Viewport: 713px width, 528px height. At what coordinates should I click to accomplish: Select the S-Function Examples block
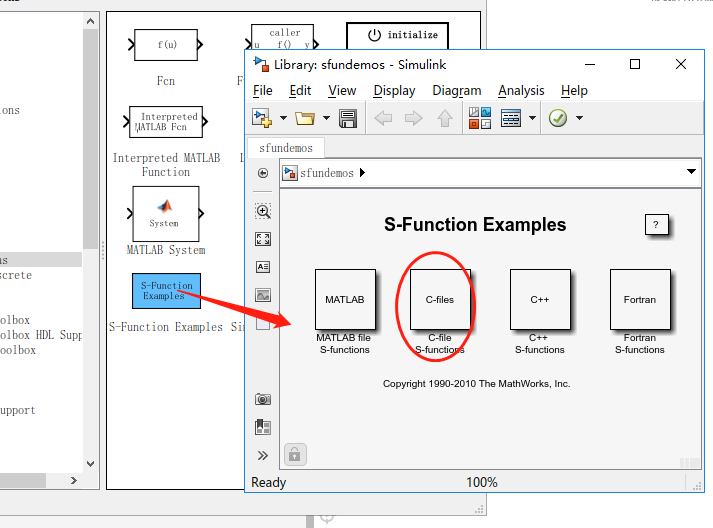pyautogui.click(x=166, y=291)
